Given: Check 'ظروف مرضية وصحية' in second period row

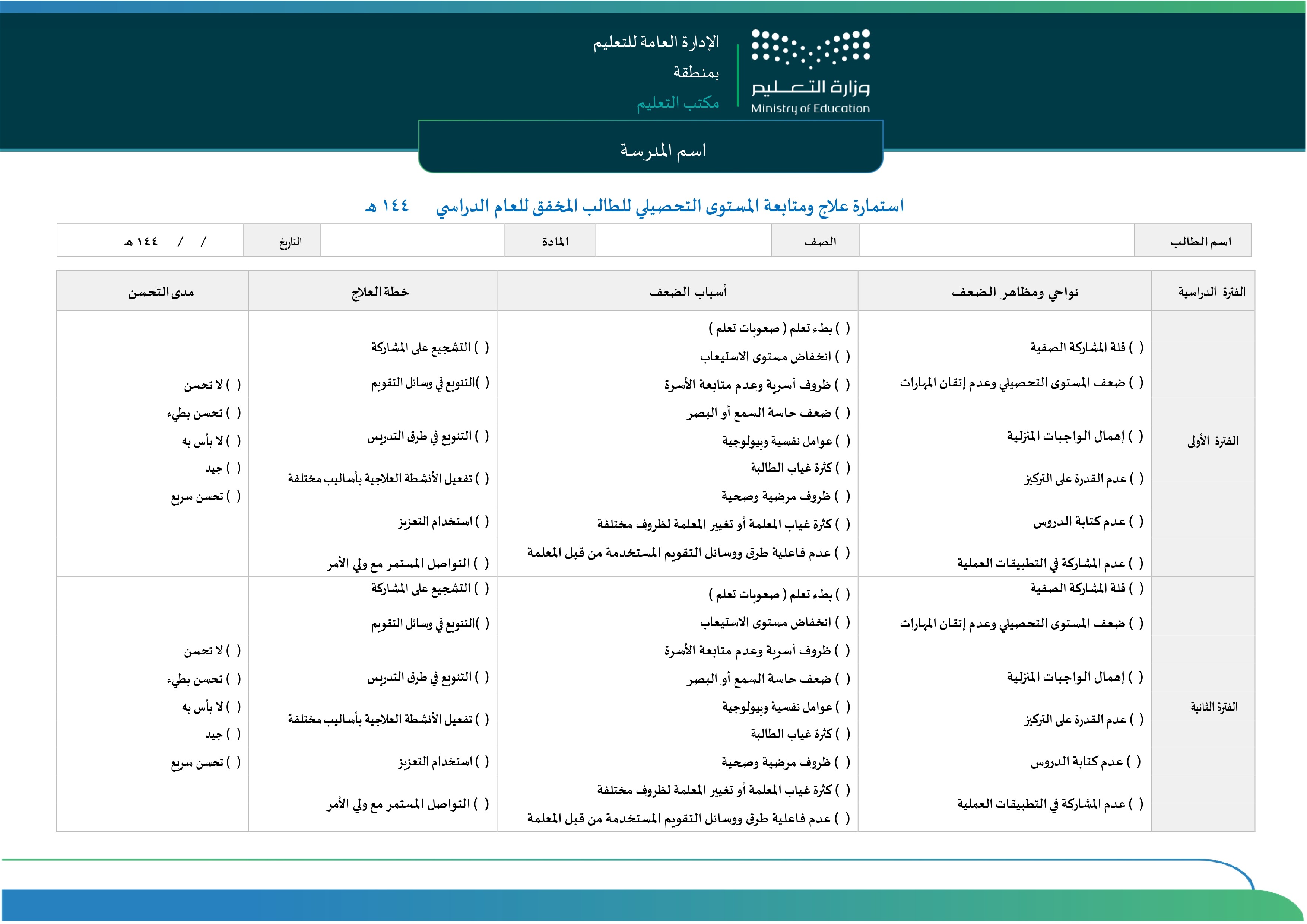Looking at the screenshot, I should point(843,762).
